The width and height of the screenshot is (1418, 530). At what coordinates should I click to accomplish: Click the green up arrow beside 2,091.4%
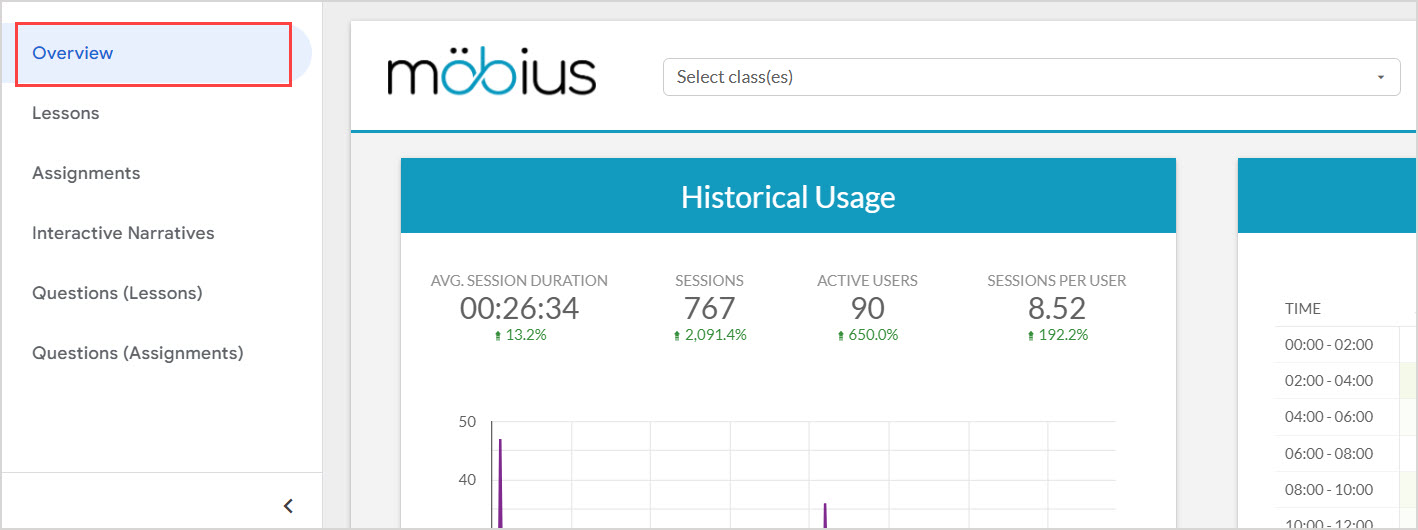coord(677,336)
